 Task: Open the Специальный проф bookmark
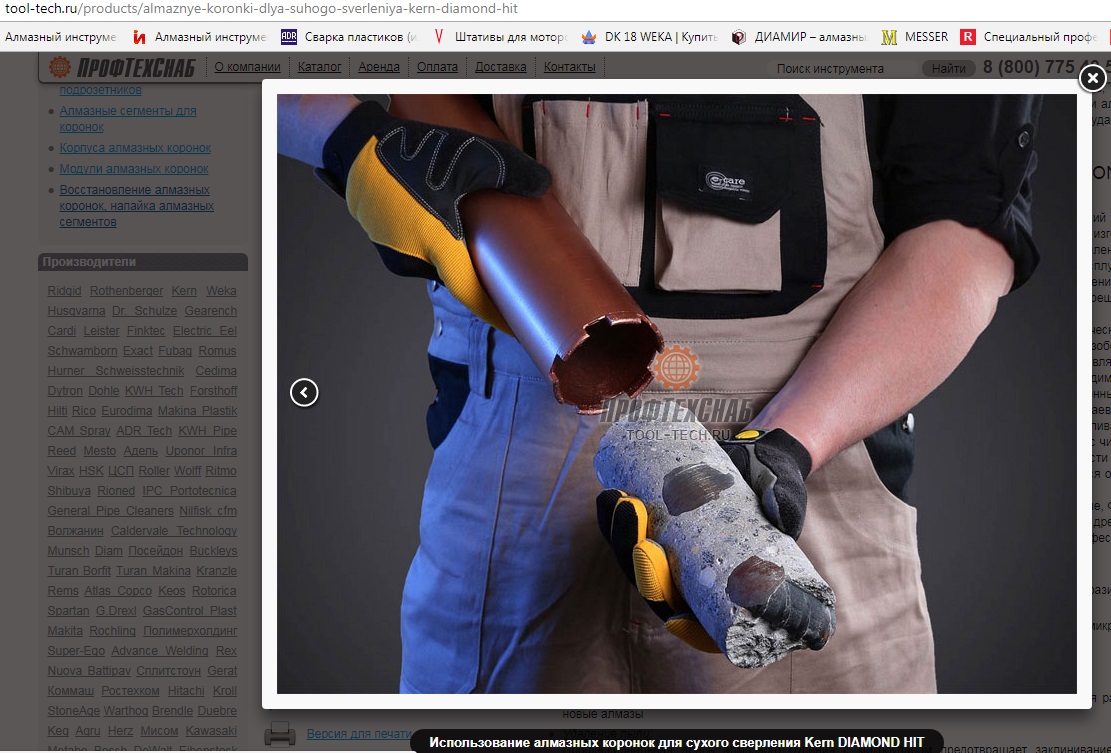[x=1029, y=37]
